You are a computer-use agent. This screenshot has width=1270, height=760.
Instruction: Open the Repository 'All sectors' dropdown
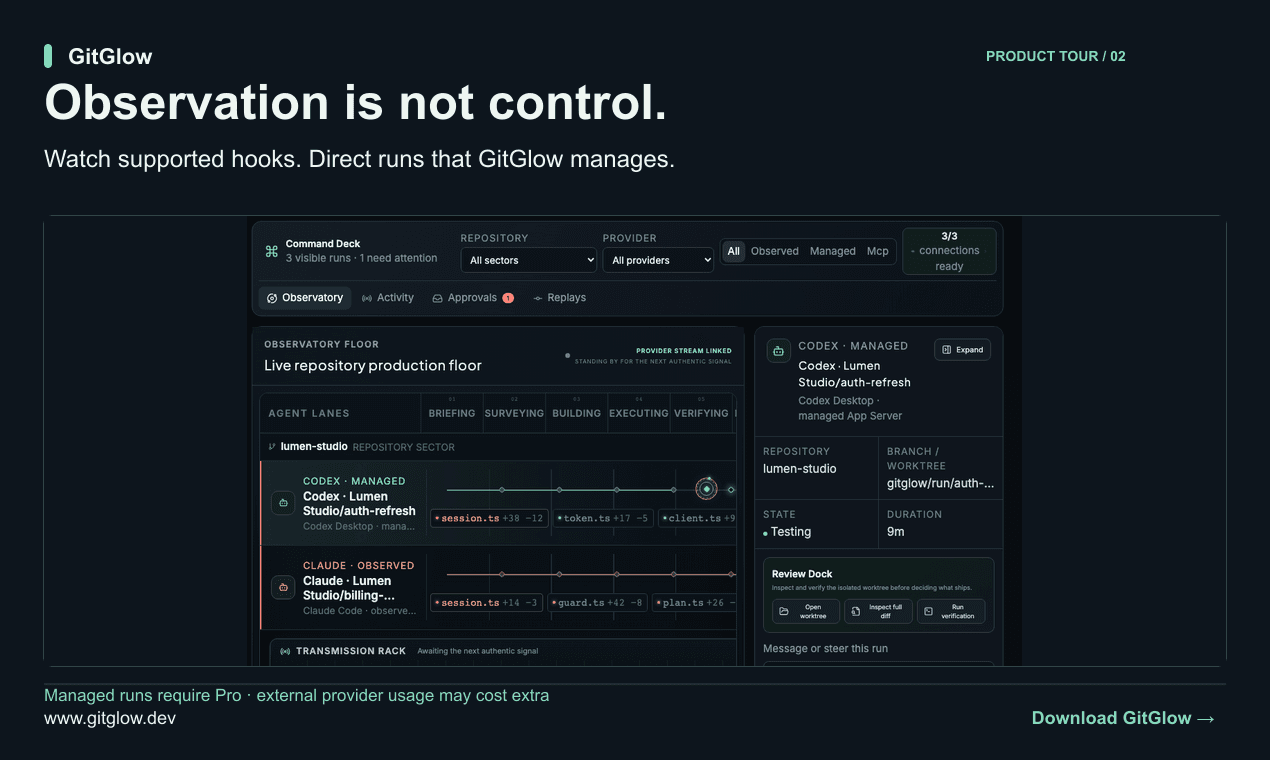click(528, 260)
